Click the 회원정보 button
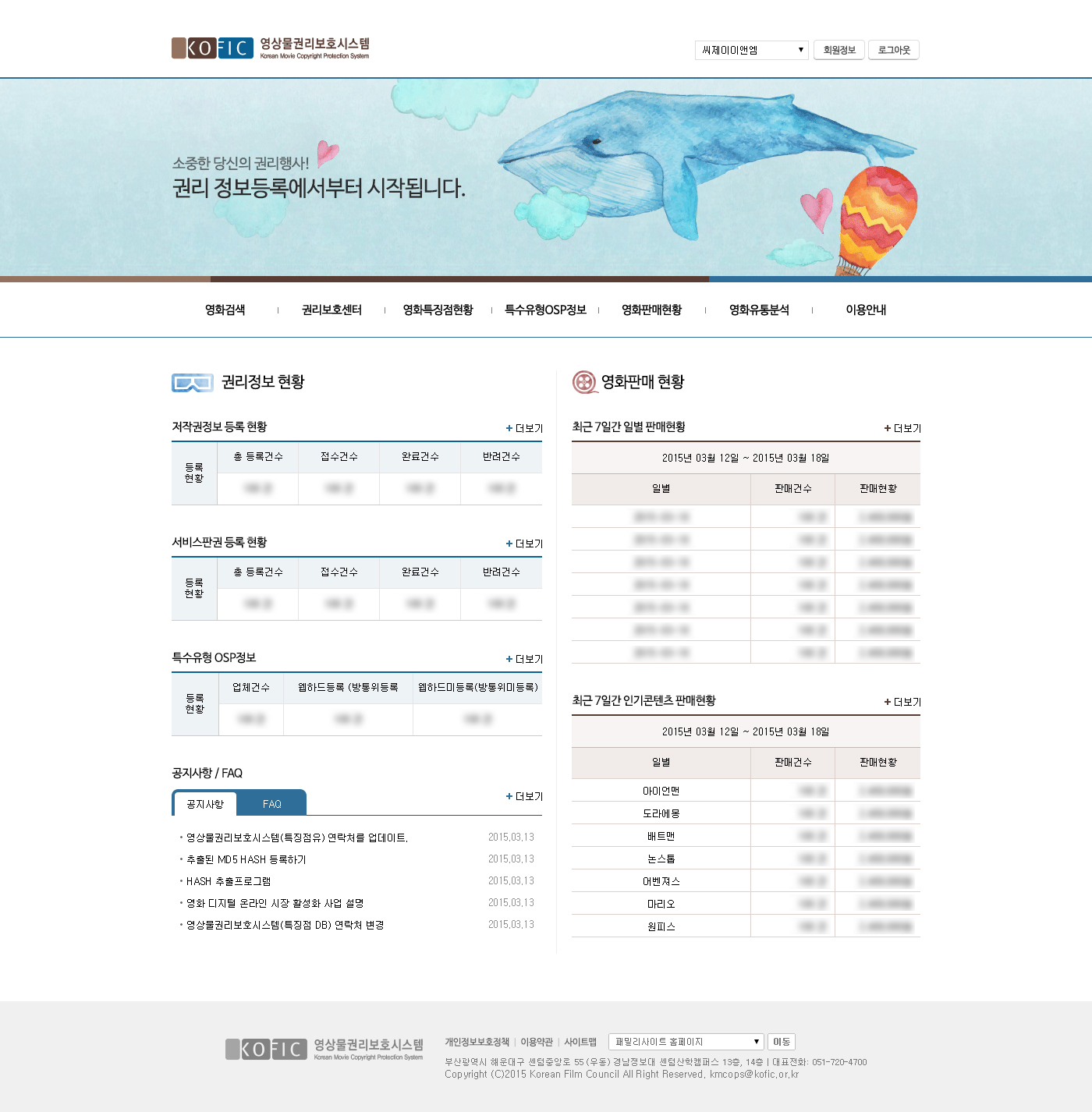The width and height of the screenshot is (1092, 1112). pos(838,50)
